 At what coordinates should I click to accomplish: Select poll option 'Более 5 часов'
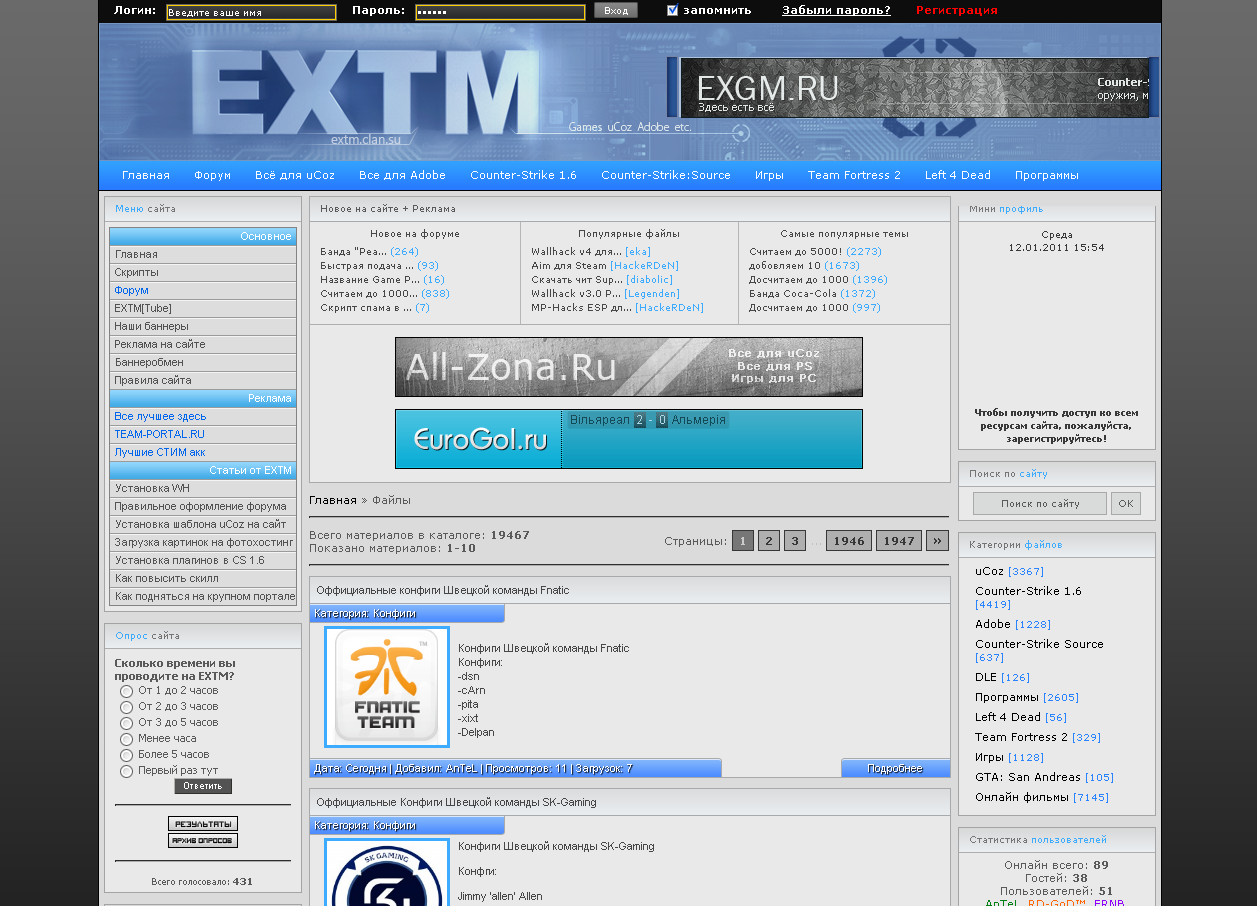point(127,755)
